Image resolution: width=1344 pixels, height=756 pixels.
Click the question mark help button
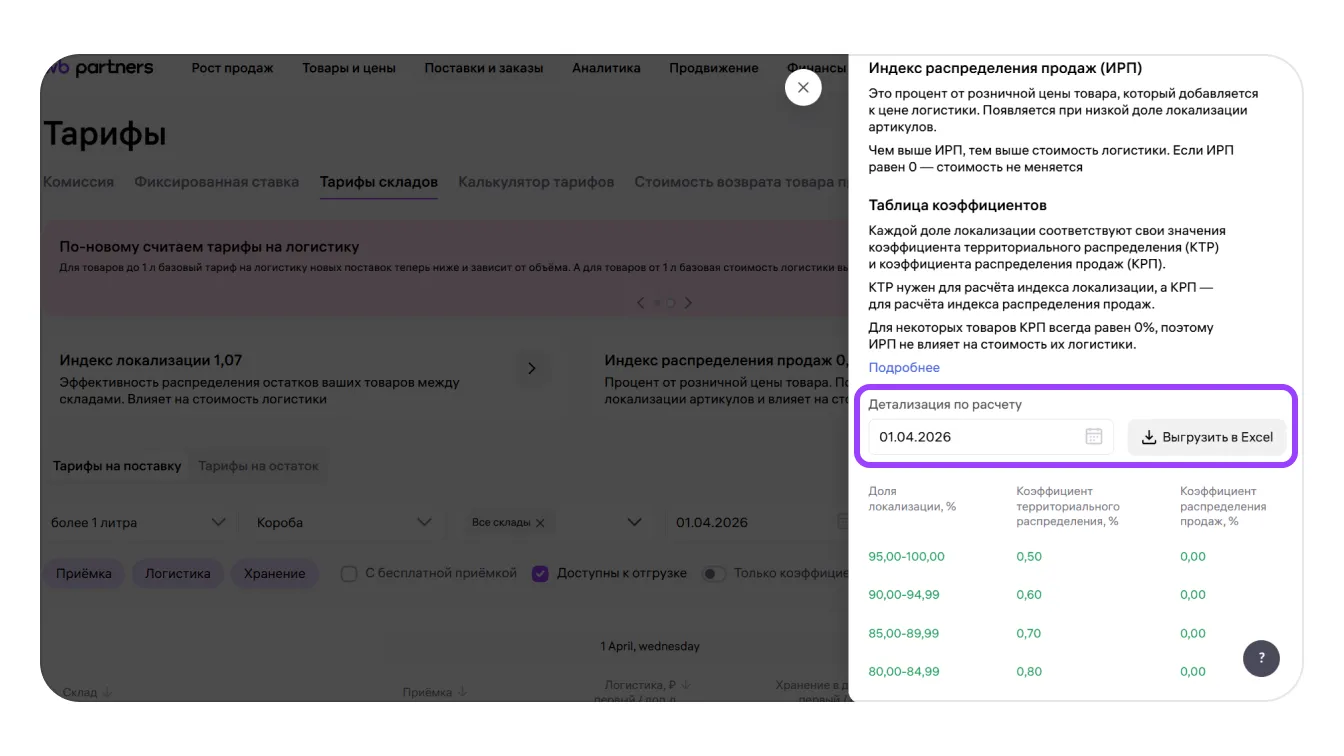1261,658
